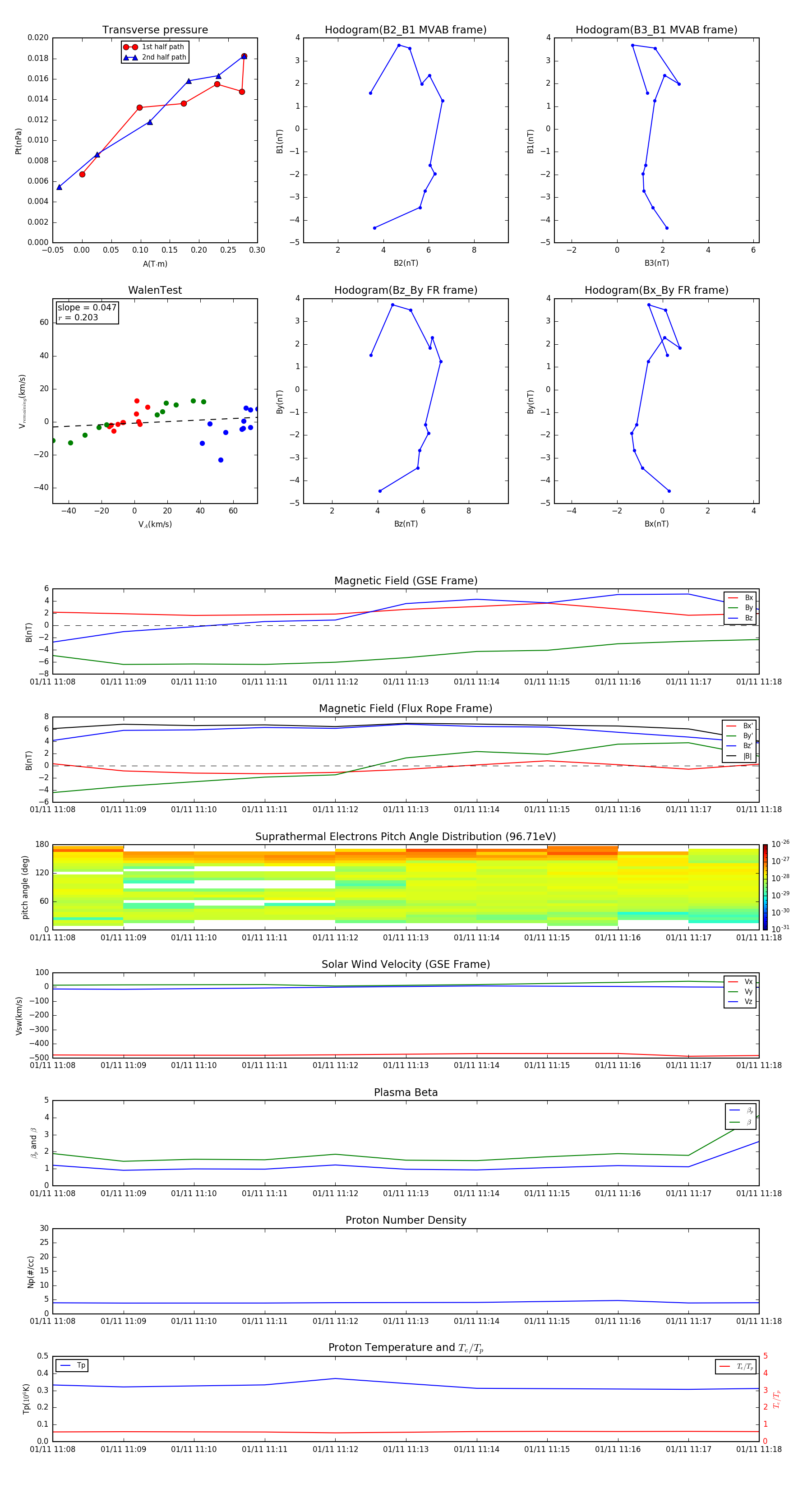Click the "Vz" velocity legend entry
812x1489 pixels.
coord(740,1002)
